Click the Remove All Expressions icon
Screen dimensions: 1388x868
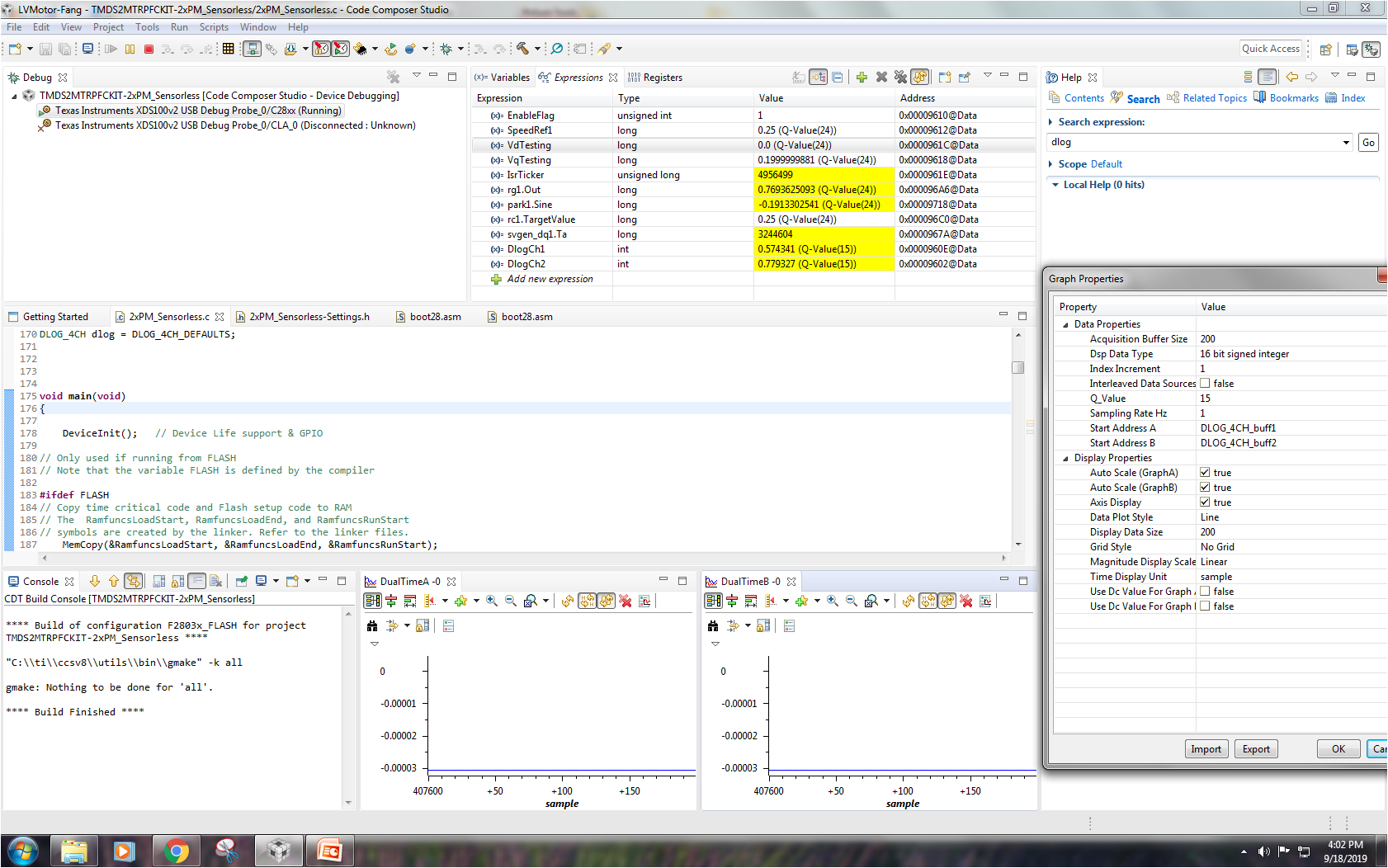coord(901,77)
